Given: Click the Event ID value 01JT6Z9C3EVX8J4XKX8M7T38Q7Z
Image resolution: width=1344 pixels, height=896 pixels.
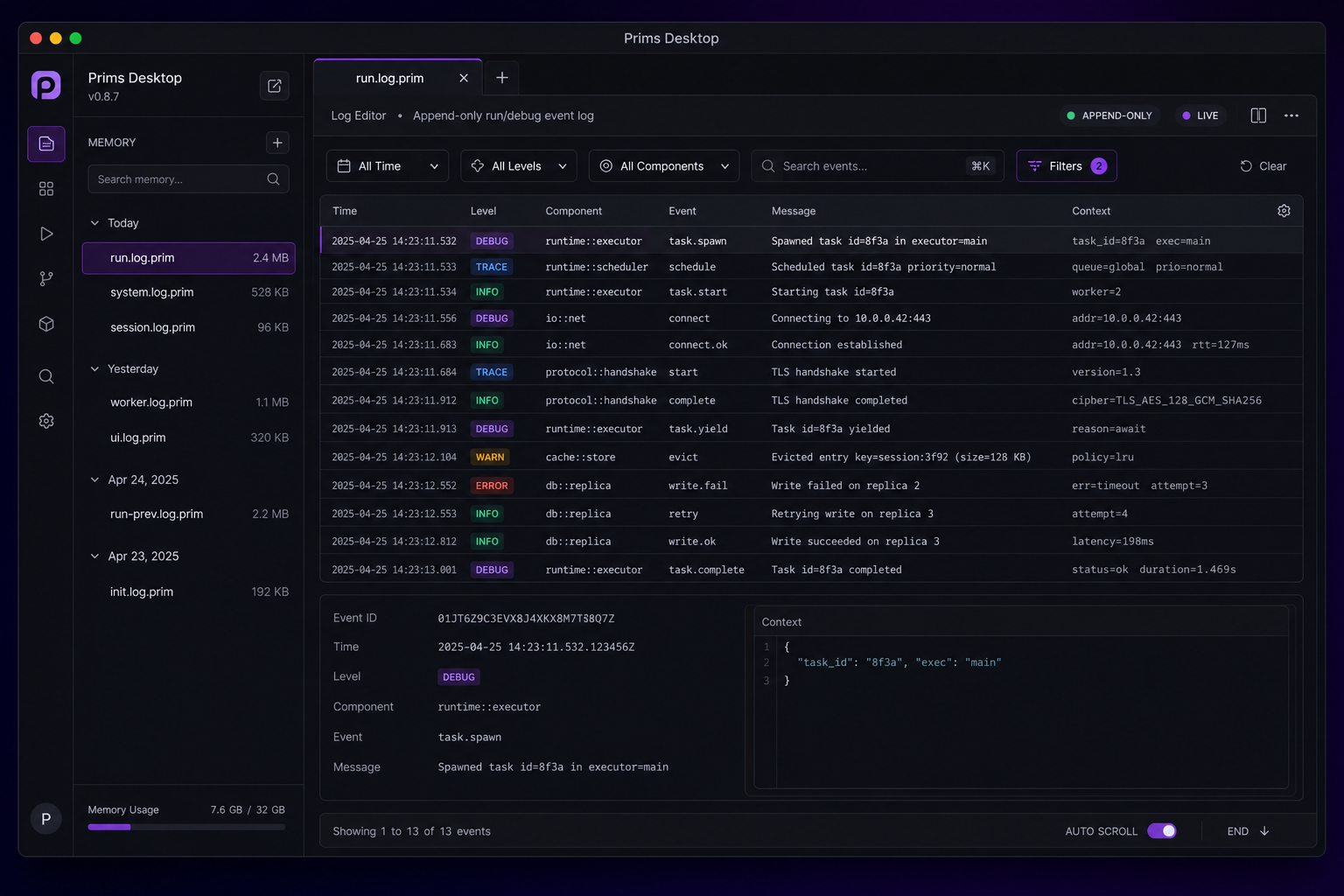Looking at the screenshot, I should click(x=526, y=619).
